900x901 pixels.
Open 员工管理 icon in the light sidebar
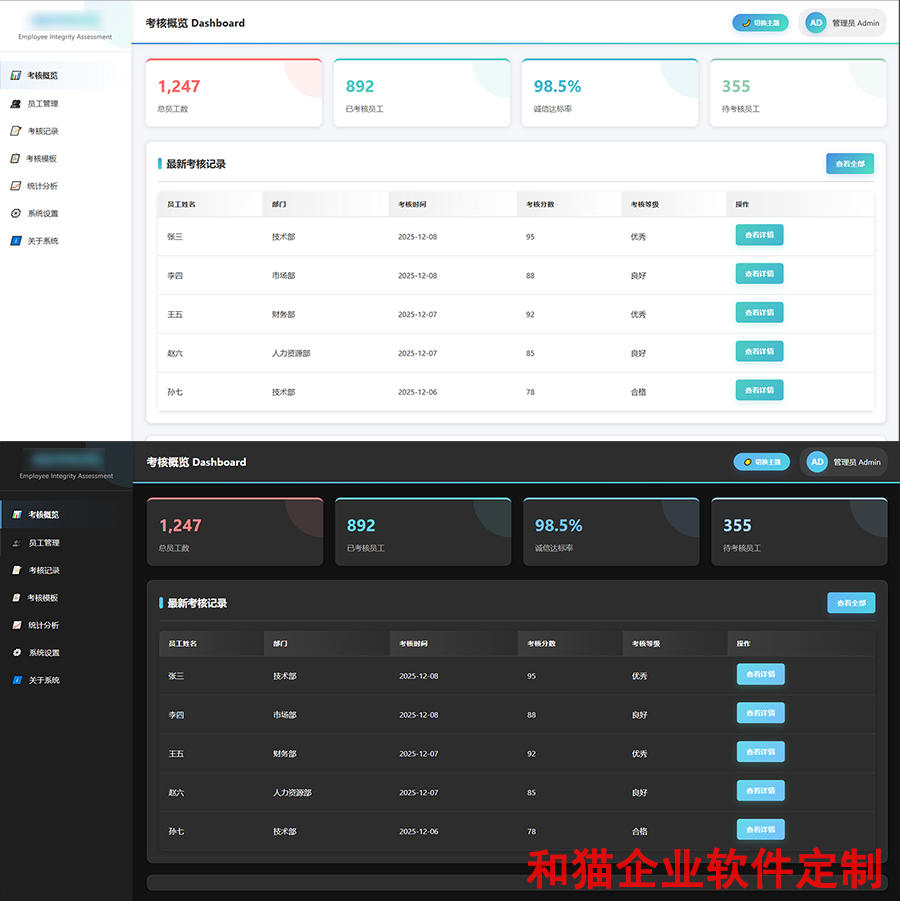tap(16, 104)
